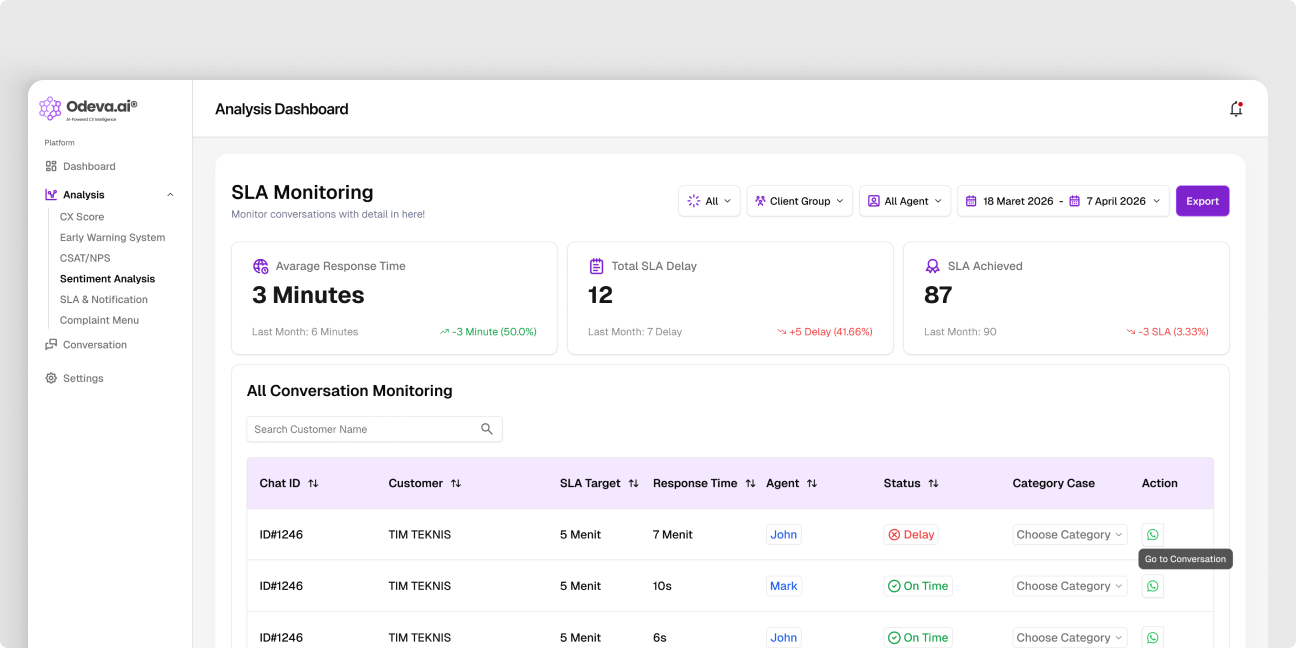Sort the Customer column icon

(x=456, y=483)
